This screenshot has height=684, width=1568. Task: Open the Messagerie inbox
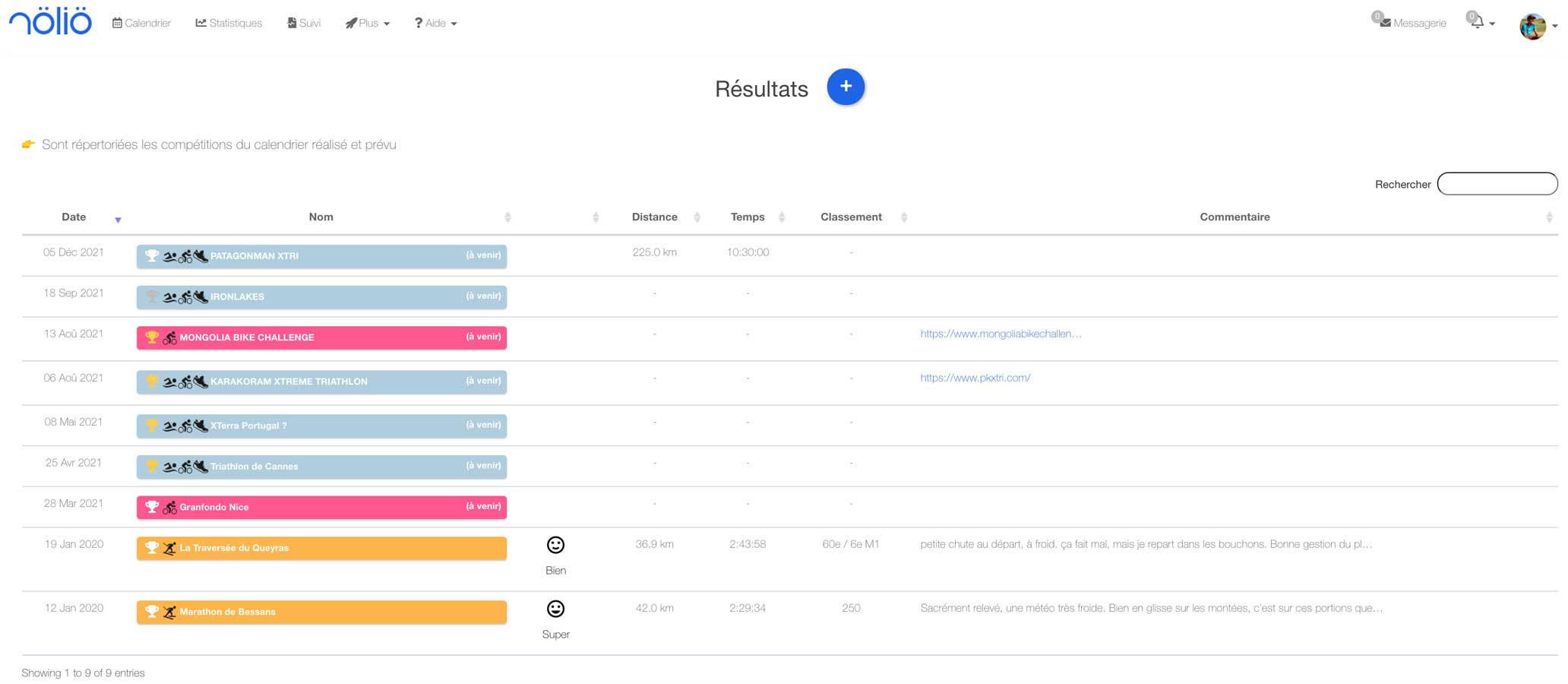1412,23
